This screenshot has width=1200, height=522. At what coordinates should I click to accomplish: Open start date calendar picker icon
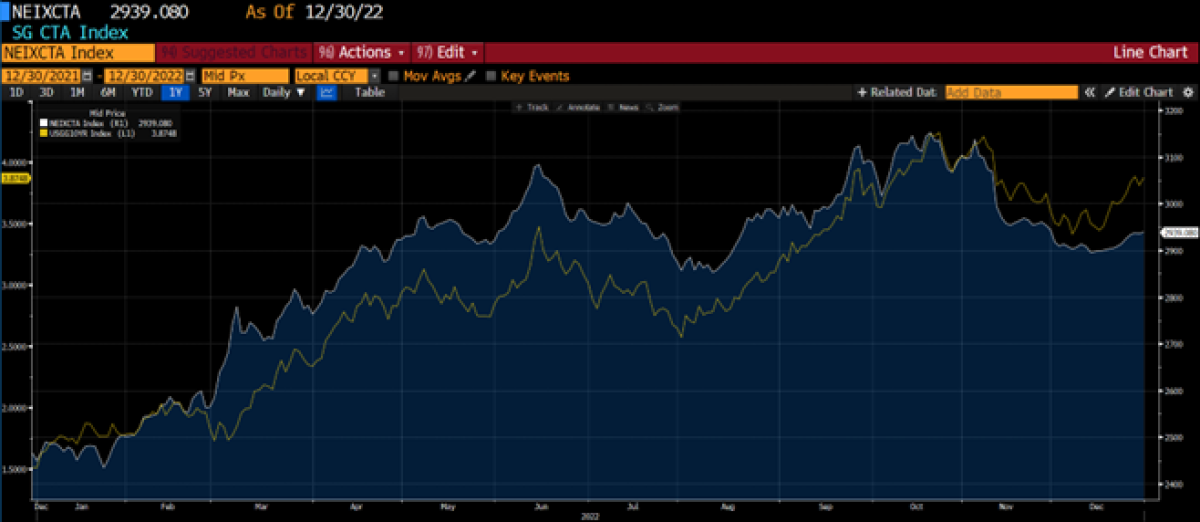click(87, 76)
